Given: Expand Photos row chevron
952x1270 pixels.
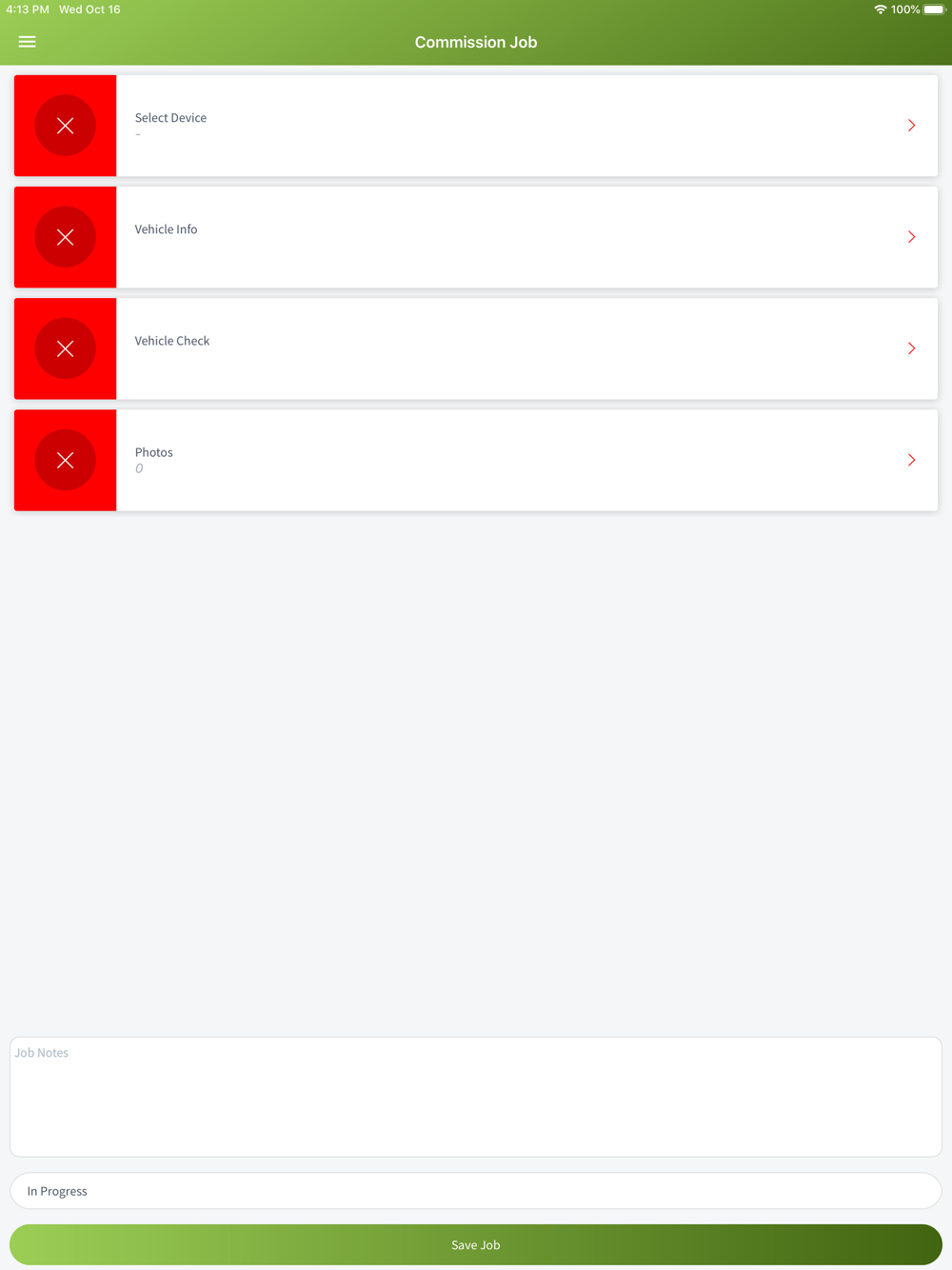Looking at the screenshot, I should (911, 460).
